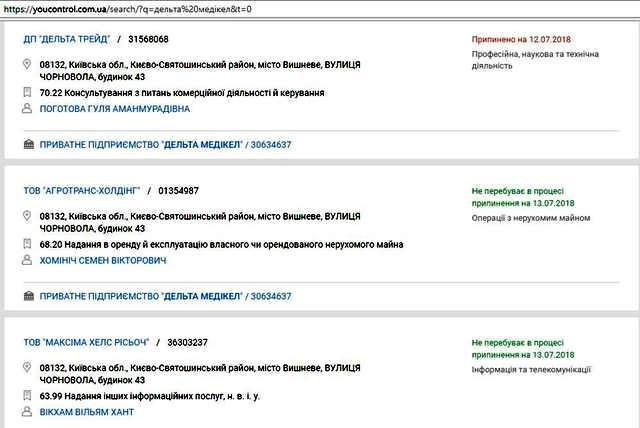Screen dimensions: 640x428
Task: View director Хомініч Семен Вікторович
Action: tap(102, 260)
